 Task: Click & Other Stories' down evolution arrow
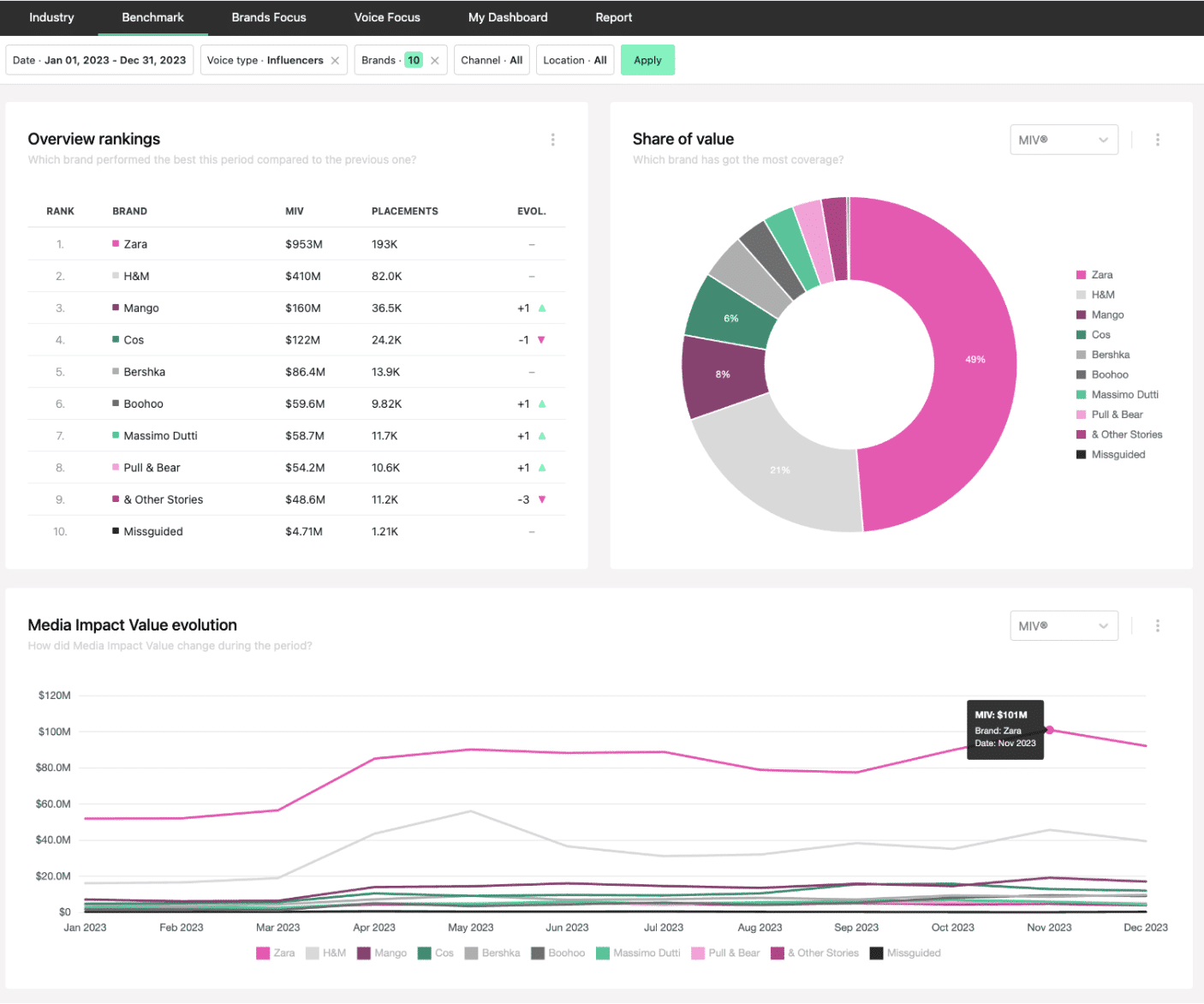[x=541, y=499]
